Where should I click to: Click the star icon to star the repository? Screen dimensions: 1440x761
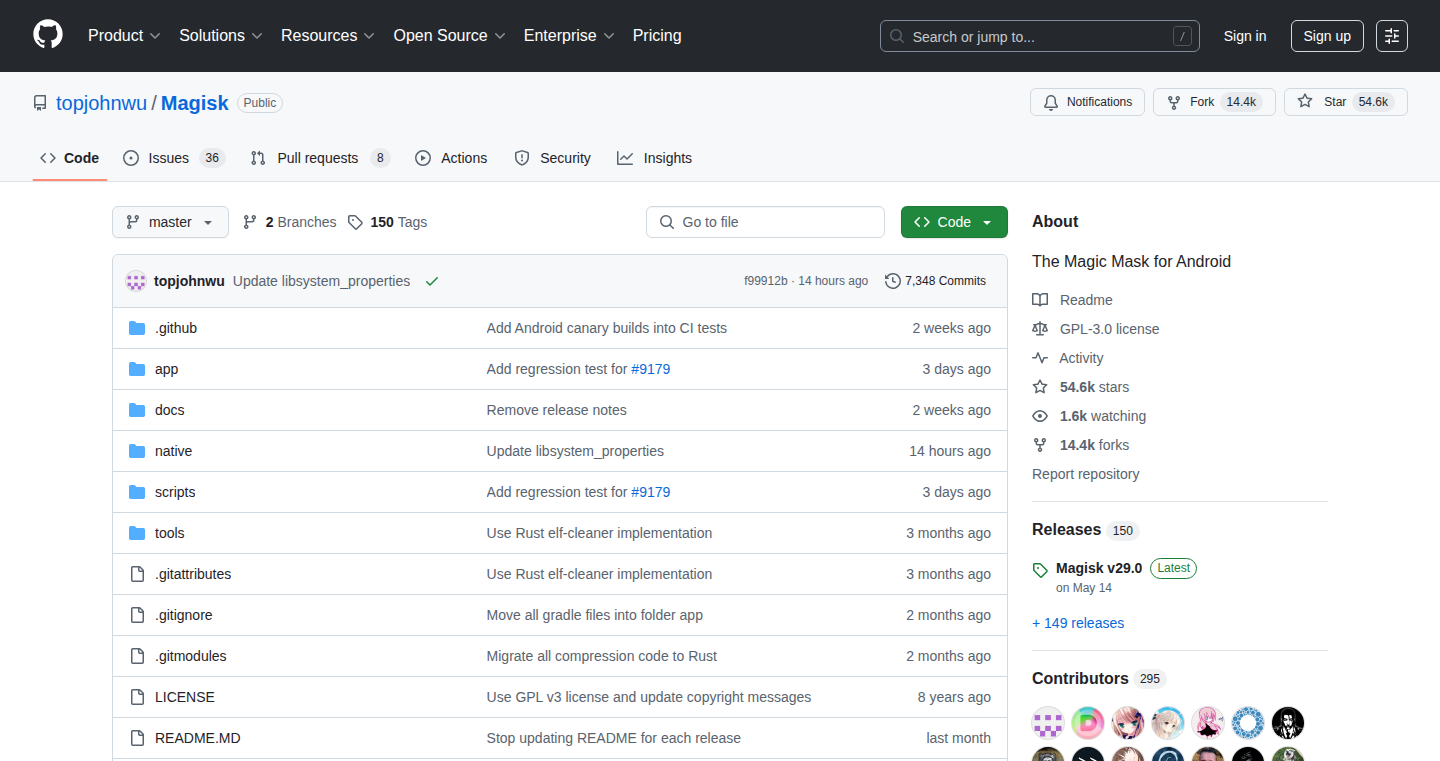pyautogui.click(x=1305, y=102)
